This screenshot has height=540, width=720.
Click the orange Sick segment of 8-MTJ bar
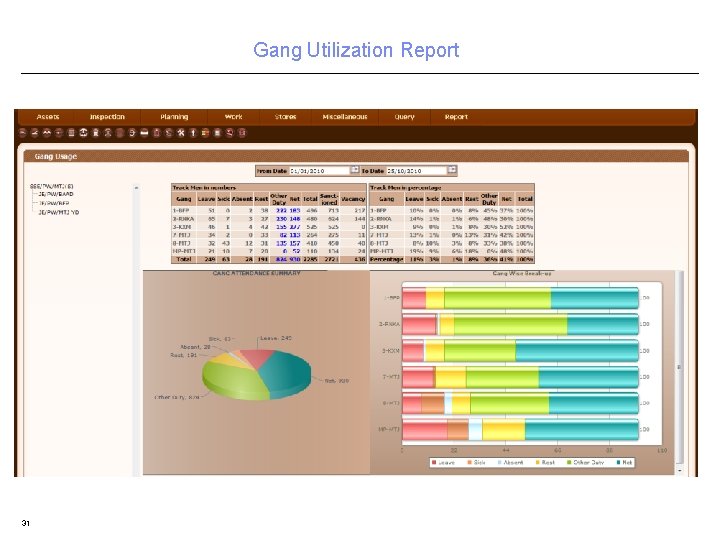click(x=433, y=403)
